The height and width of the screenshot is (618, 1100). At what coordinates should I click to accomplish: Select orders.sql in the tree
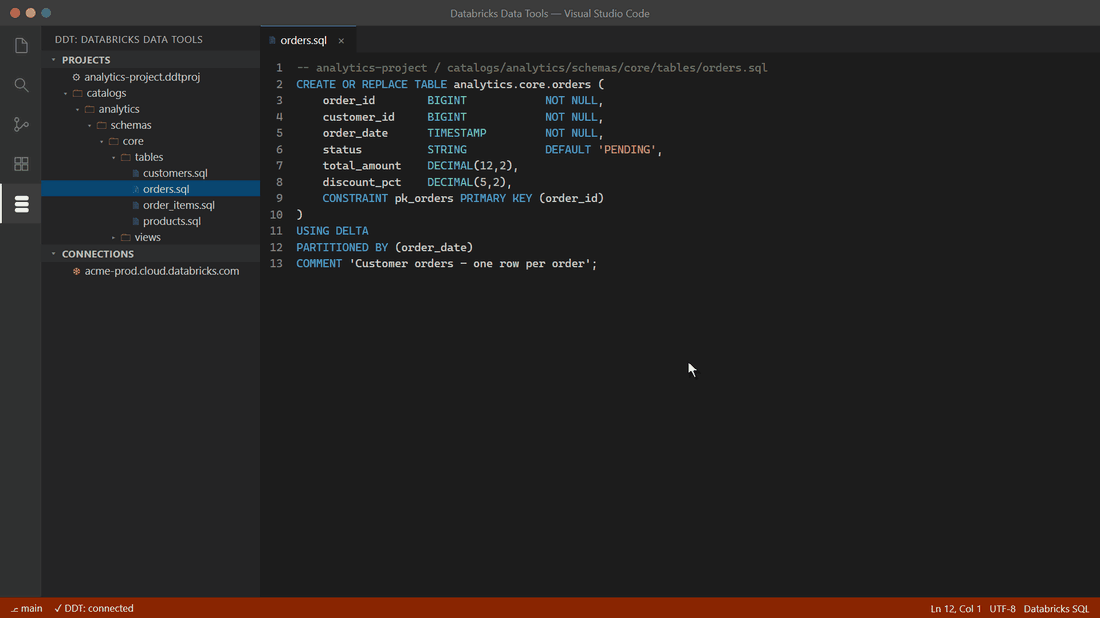click(x=166, y=189)
